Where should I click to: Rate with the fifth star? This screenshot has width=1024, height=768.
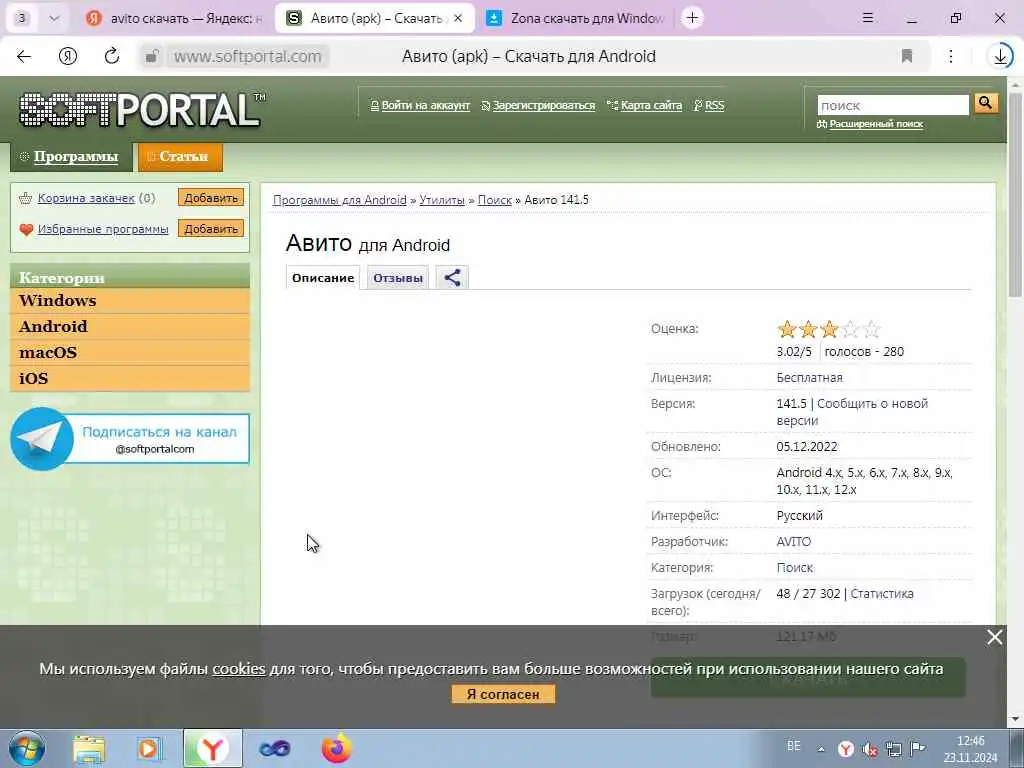pyautogui.click(x=871, y=329)
